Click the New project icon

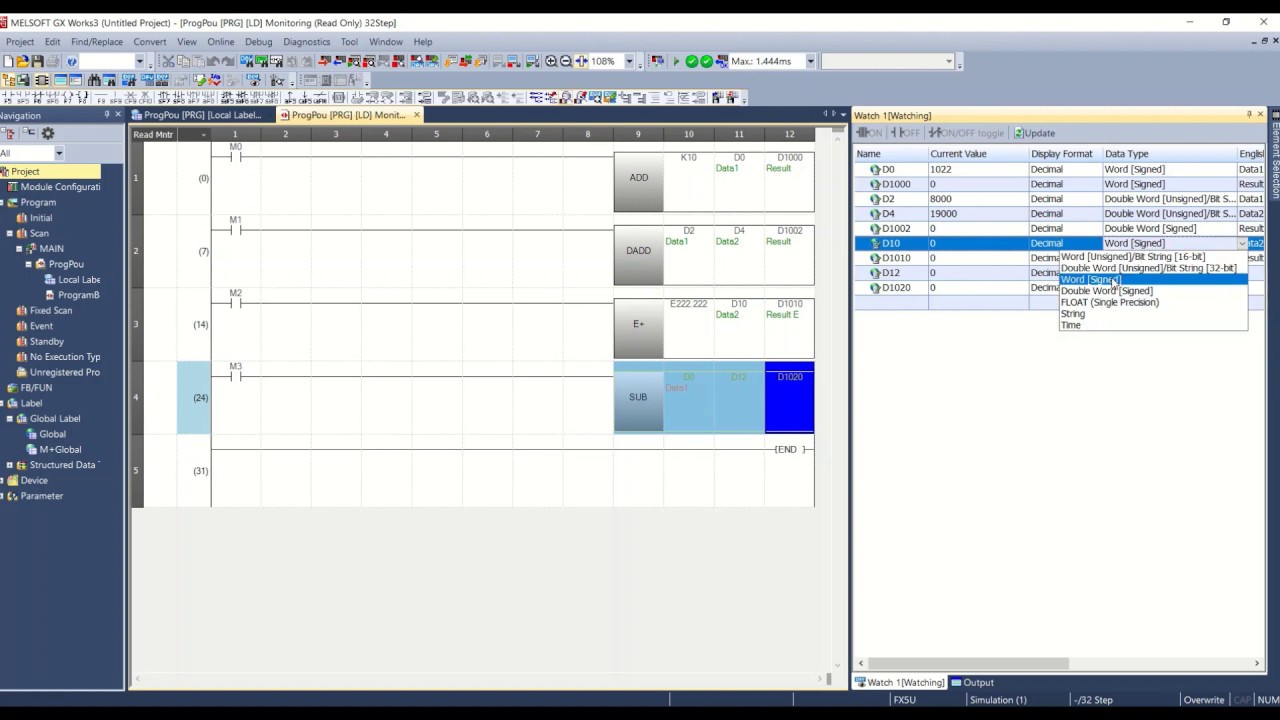pos(8,61)
